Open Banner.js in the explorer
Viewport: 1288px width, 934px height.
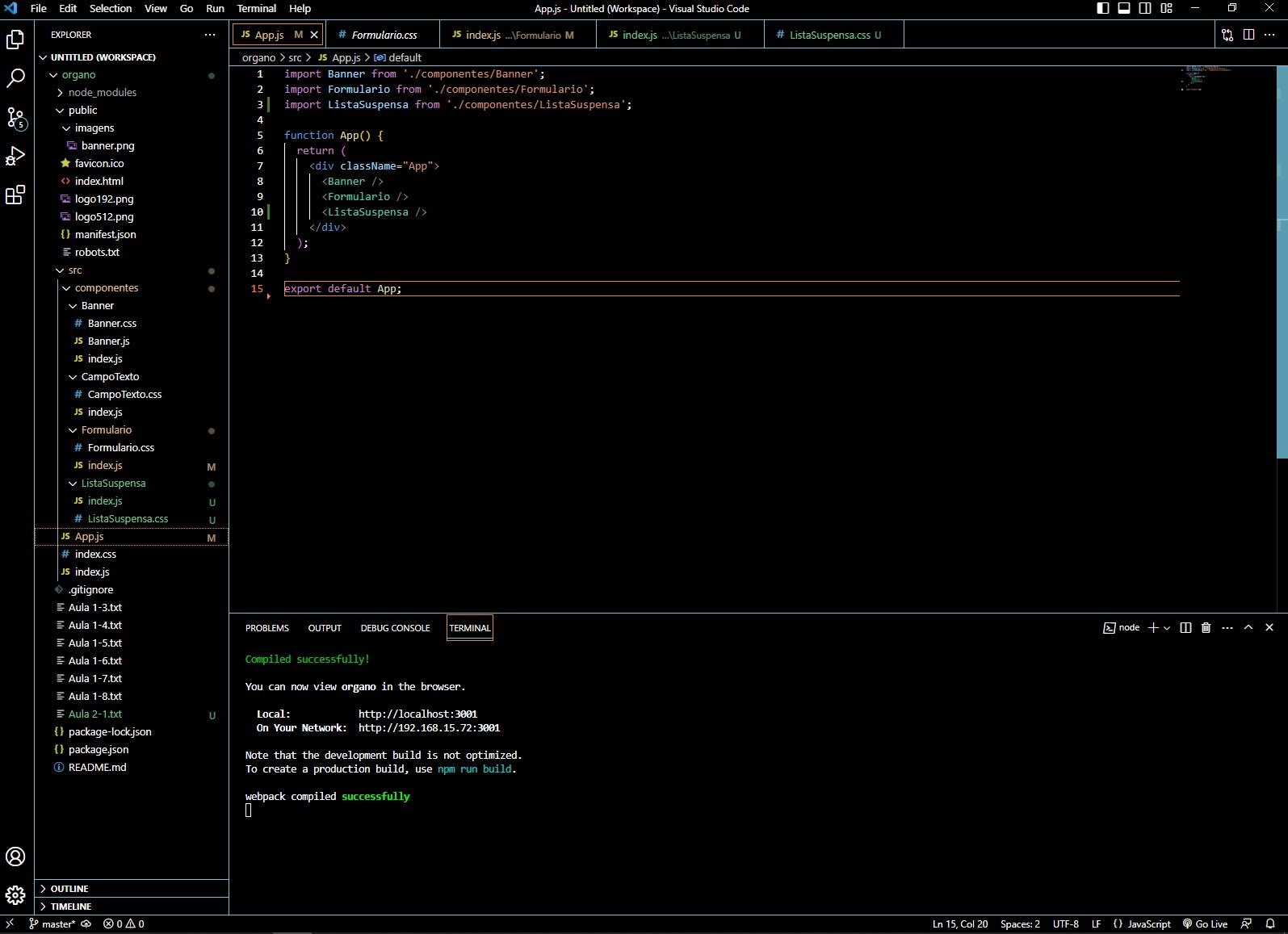point(132,341)
